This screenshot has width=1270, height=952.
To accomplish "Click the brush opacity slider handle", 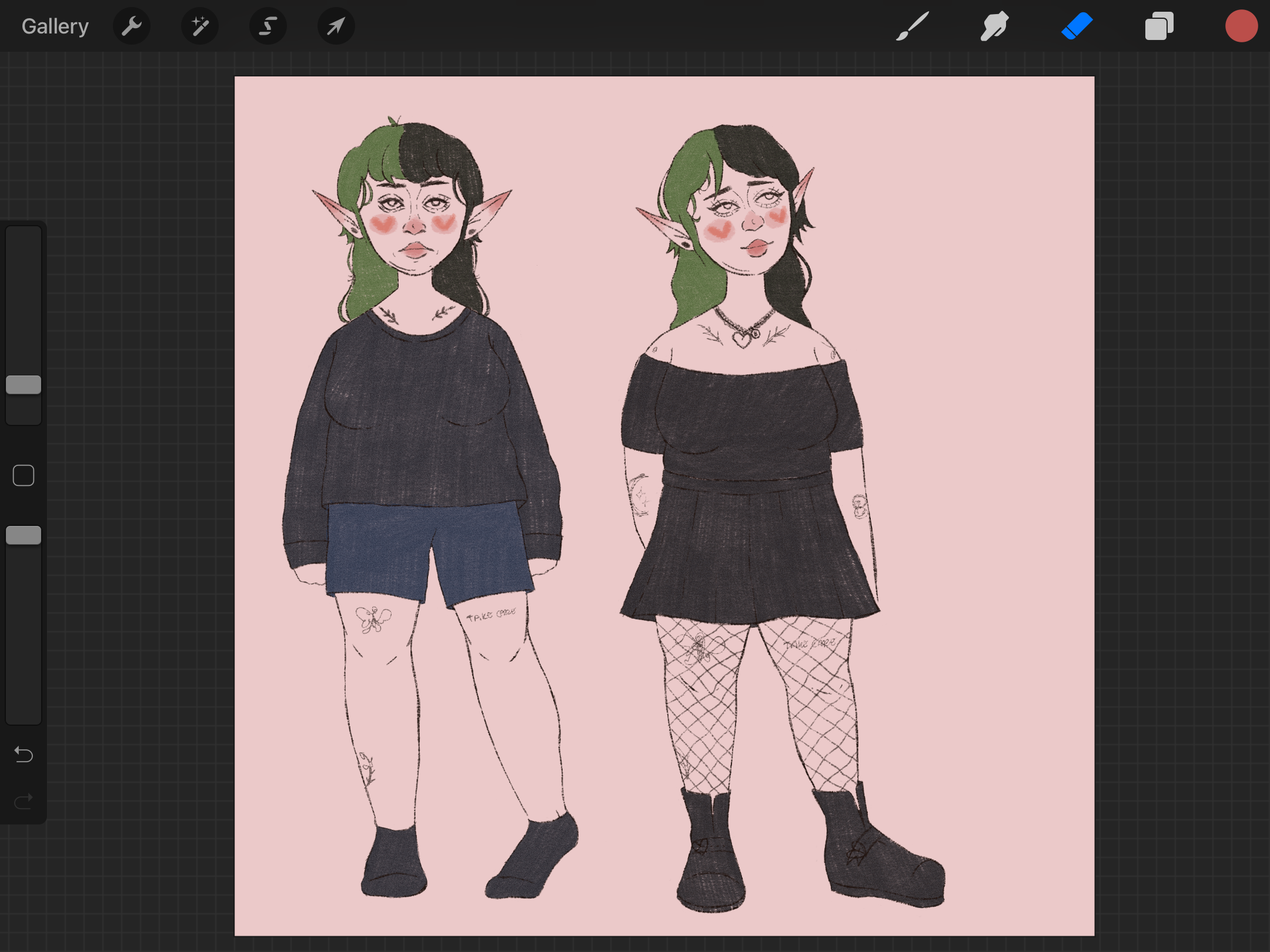I will coord(24,535).
